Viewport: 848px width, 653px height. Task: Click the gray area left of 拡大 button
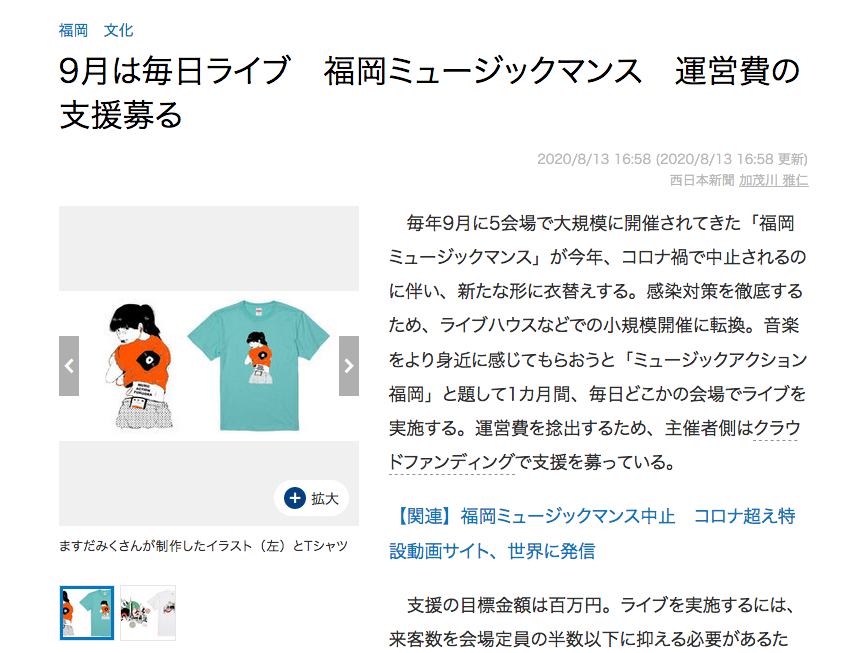167,483
